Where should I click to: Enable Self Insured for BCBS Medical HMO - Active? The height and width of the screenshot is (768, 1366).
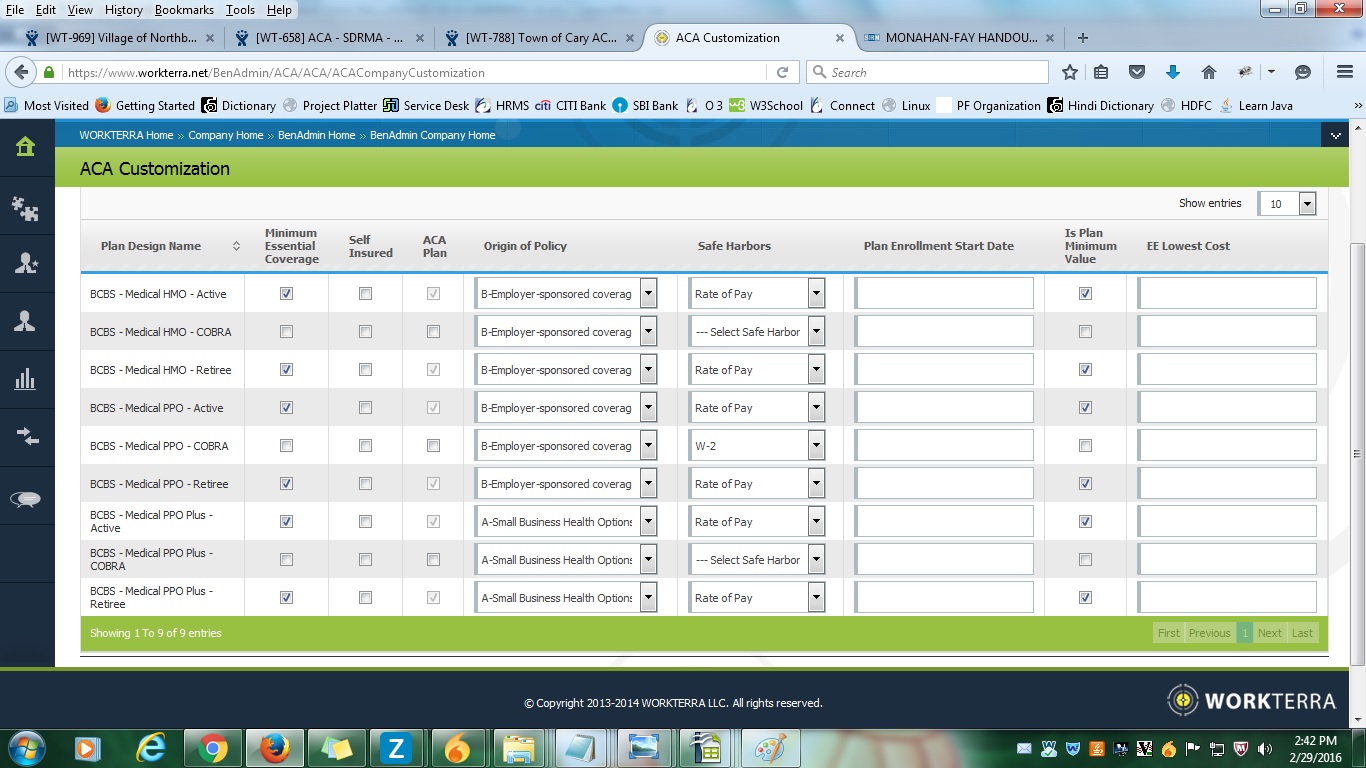coord(365,294)
